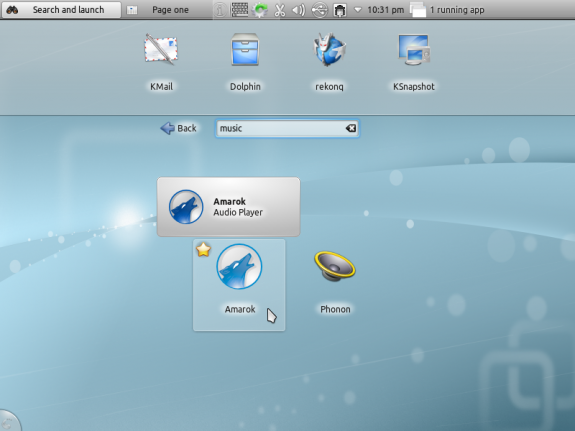This screenshot has width=575, height=431.
Task: Open the Klipper scissors clipboard icon
Action: [280, 10]
